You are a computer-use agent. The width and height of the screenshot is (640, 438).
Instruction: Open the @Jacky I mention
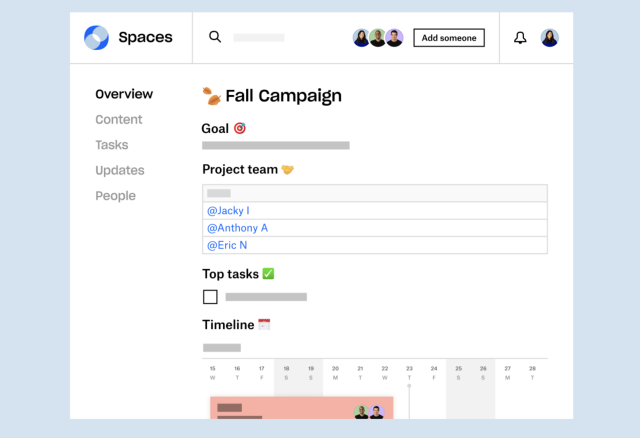(x=228, y=211)
